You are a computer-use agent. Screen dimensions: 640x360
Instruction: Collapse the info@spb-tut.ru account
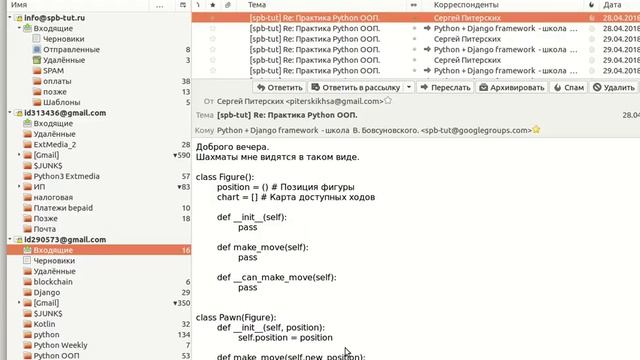click(10, 18)
